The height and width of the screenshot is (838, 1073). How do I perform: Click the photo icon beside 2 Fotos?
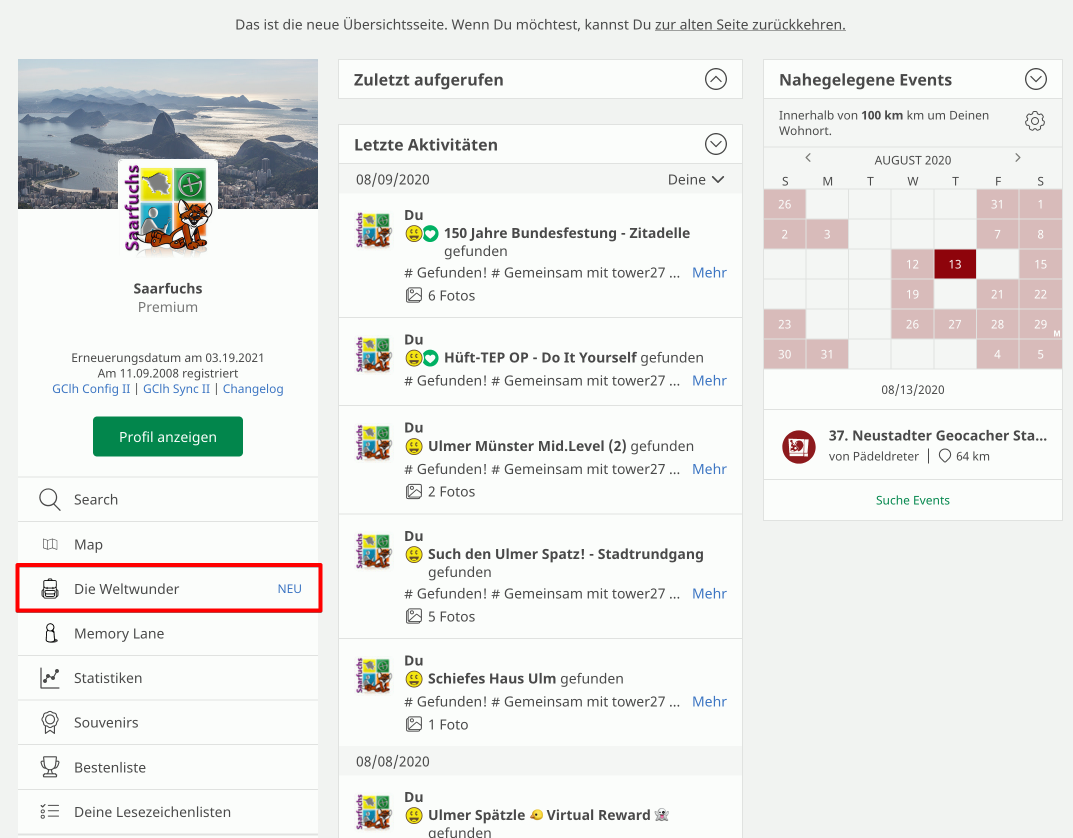(x=413, y=491)
